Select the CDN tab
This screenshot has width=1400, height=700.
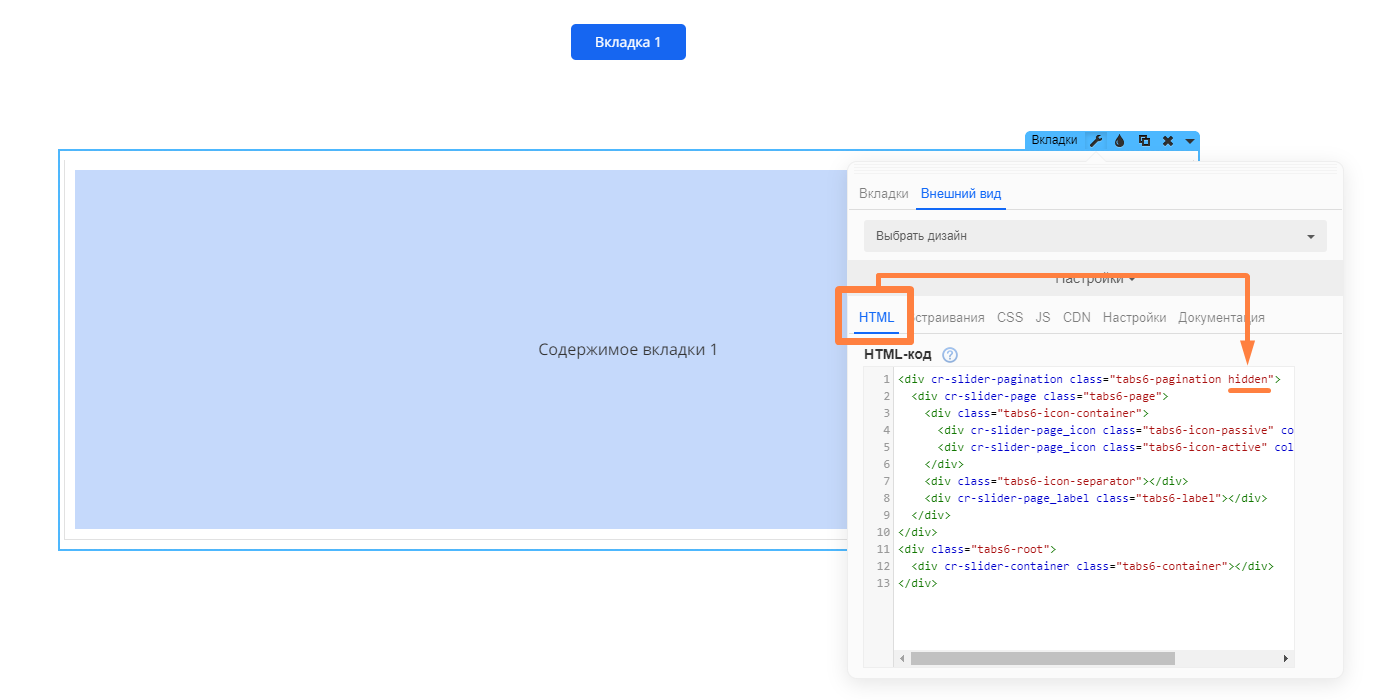1077,317
